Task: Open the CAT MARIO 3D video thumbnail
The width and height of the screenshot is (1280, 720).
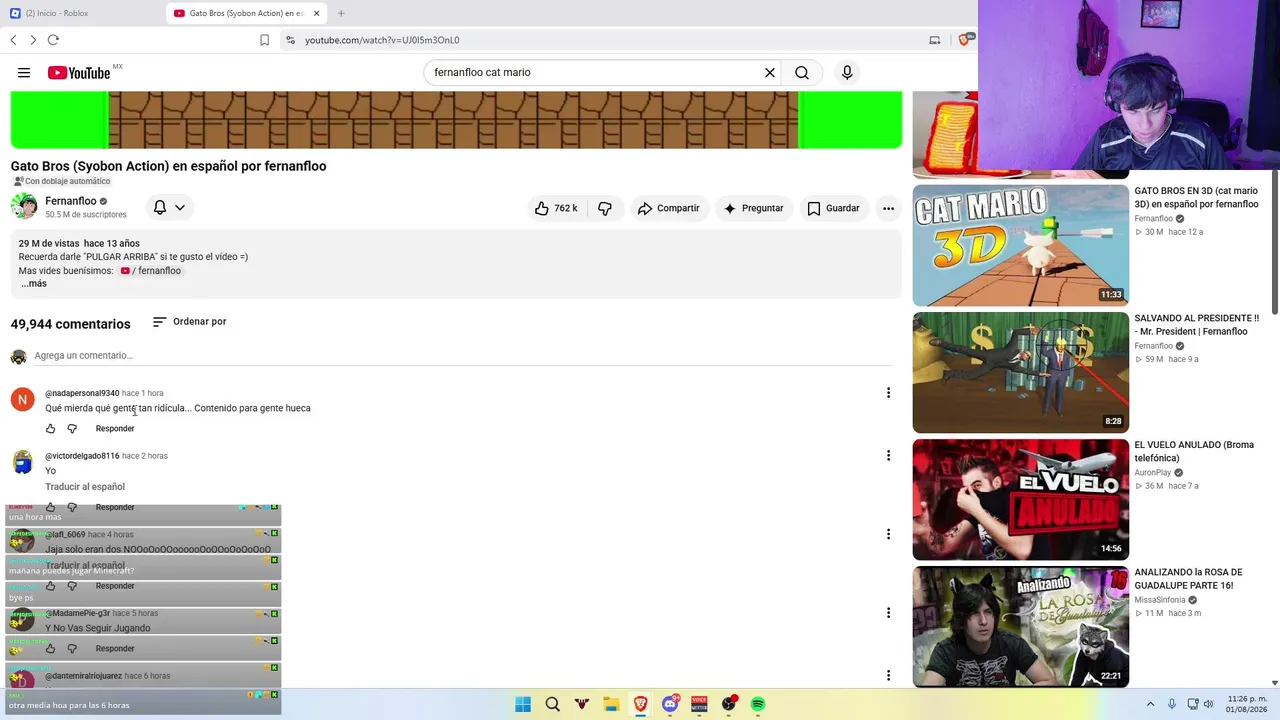Action: [1020, 245]
